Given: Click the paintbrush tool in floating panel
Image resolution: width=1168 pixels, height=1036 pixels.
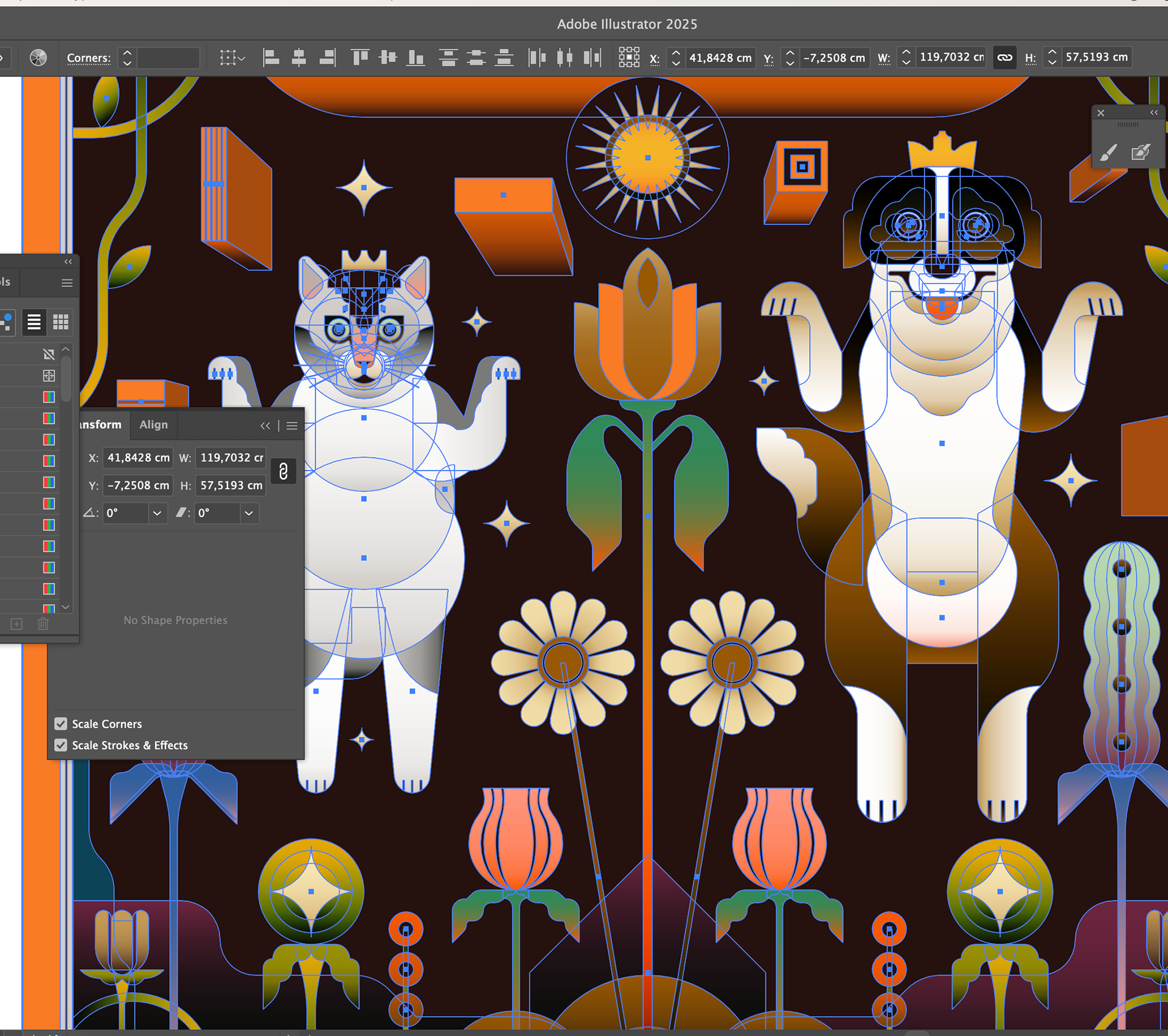Looking at the screenshot, I should (1108, 152).
